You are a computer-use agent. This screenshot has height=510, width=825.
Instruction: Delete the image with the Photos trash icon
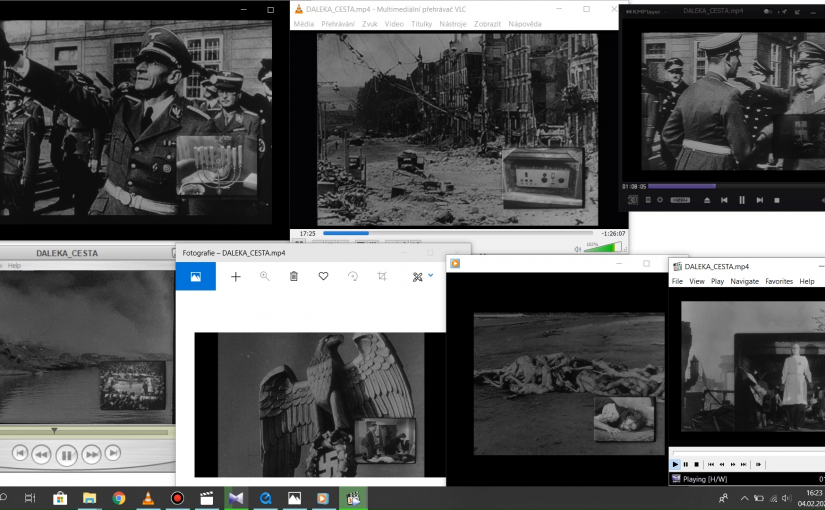[x=294, y=276]
